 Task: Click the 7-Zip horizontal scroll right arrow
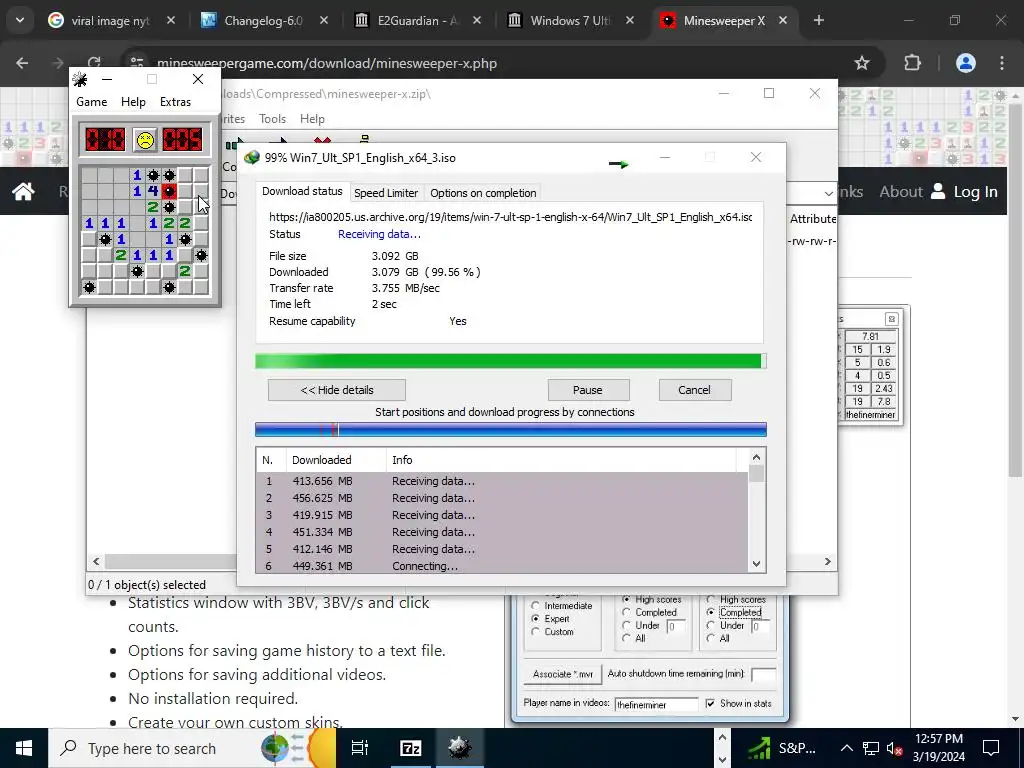(x=828, y=561)
